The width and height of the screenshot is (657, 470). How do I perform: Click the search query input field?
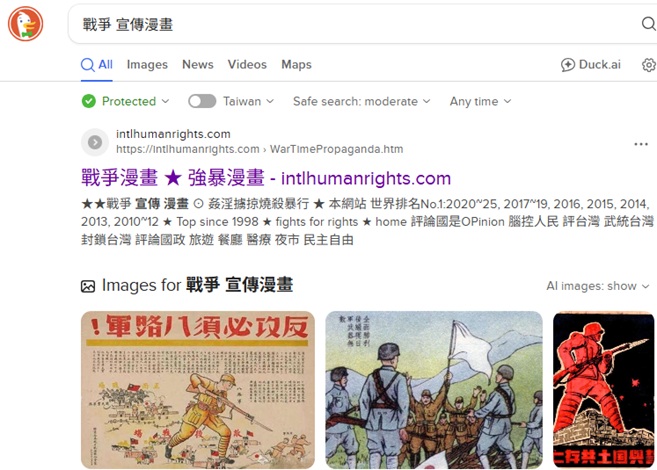click(x=356, y=24)
